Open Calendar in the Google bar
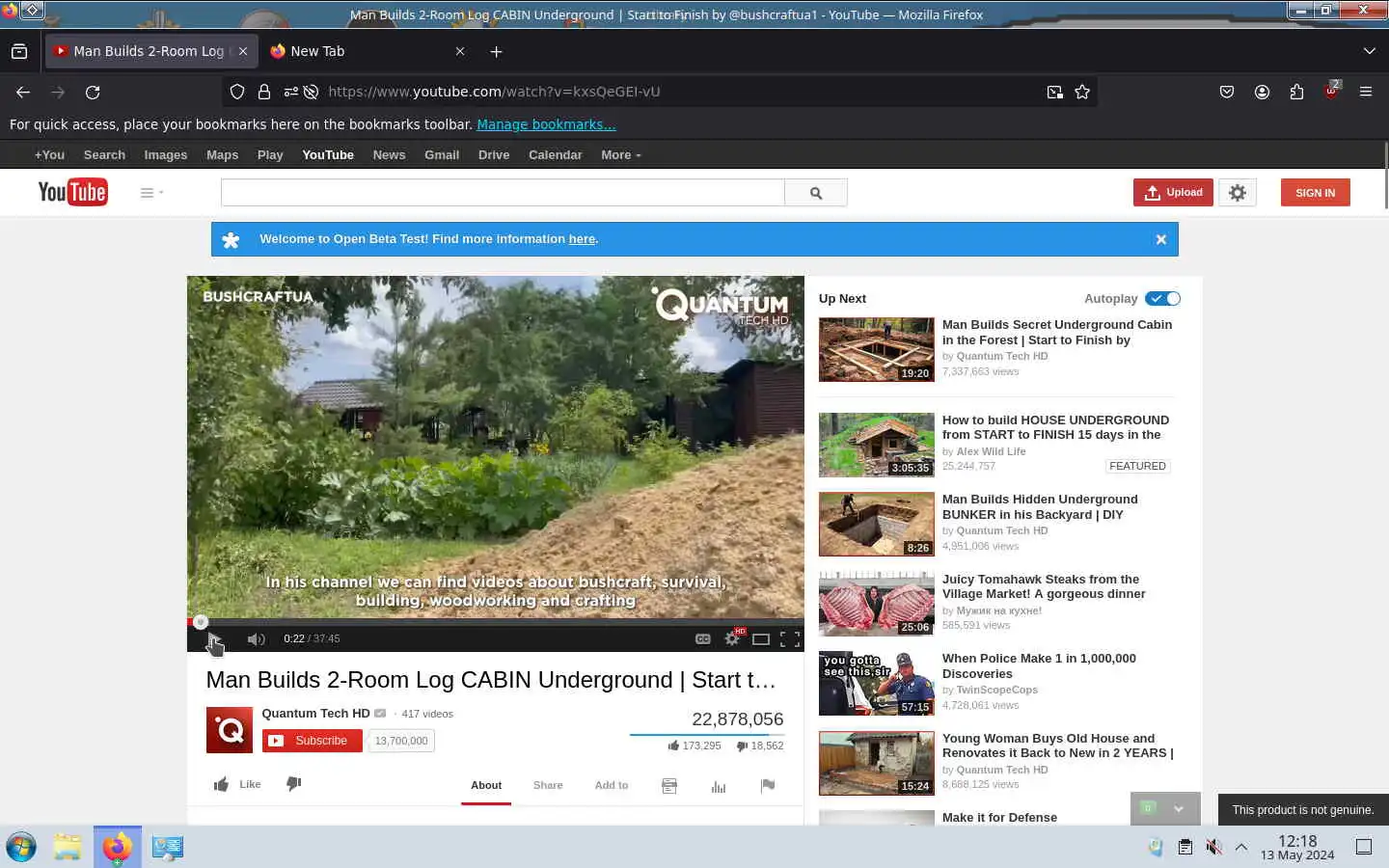Viewport: 1389px width, 868px height. click(555, 155)
